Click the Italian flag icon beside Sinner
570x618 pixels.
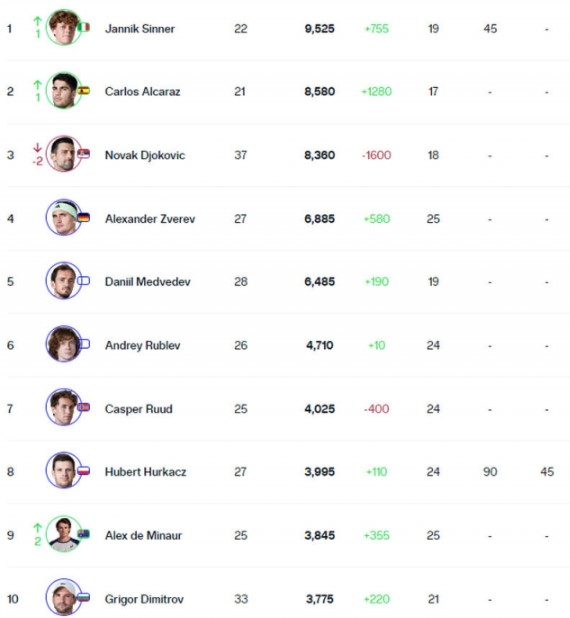point(83,27)
